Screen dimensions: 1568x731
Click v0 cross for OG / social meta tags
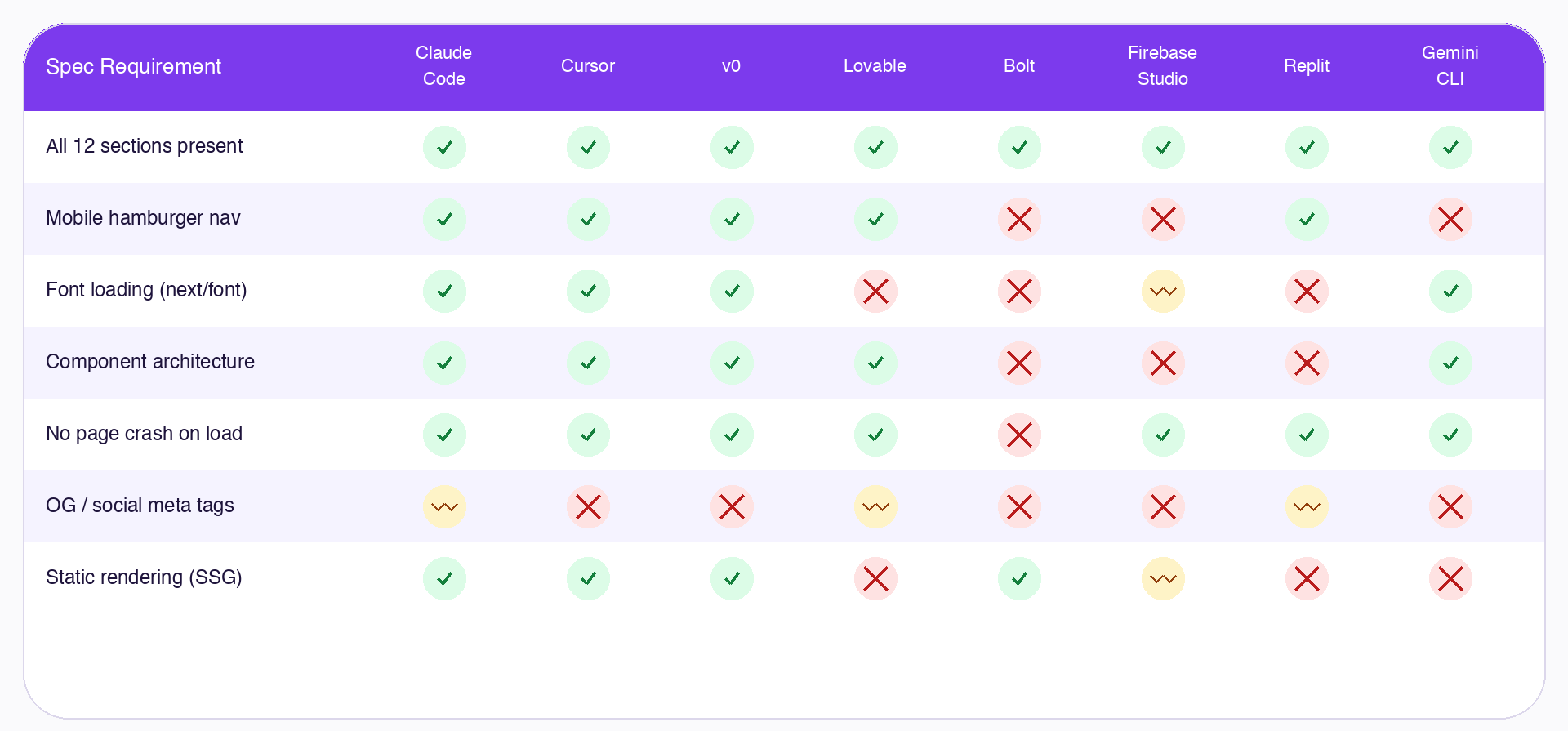732,506
